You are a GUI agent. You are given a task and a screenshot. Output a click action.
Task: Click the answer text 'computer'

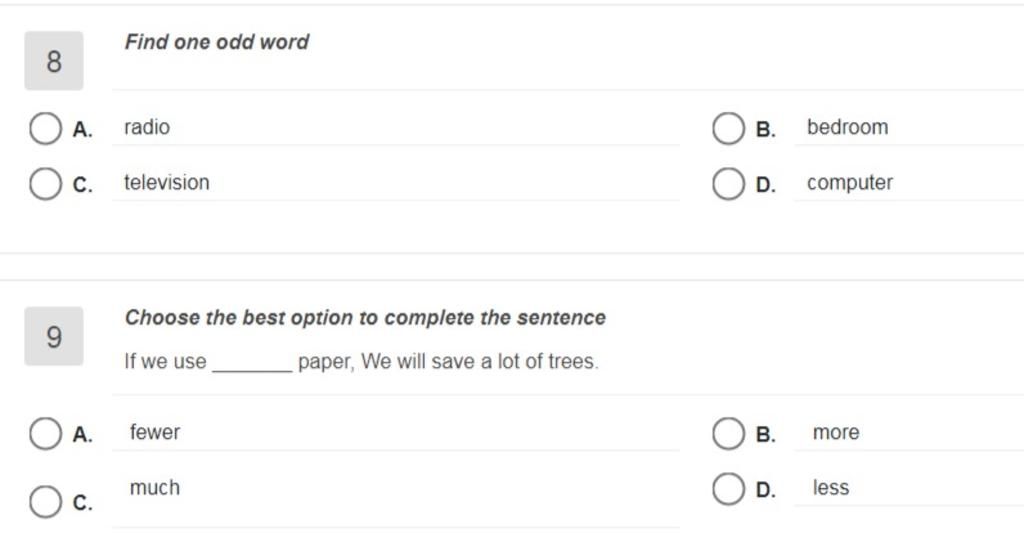pos(850,183)
